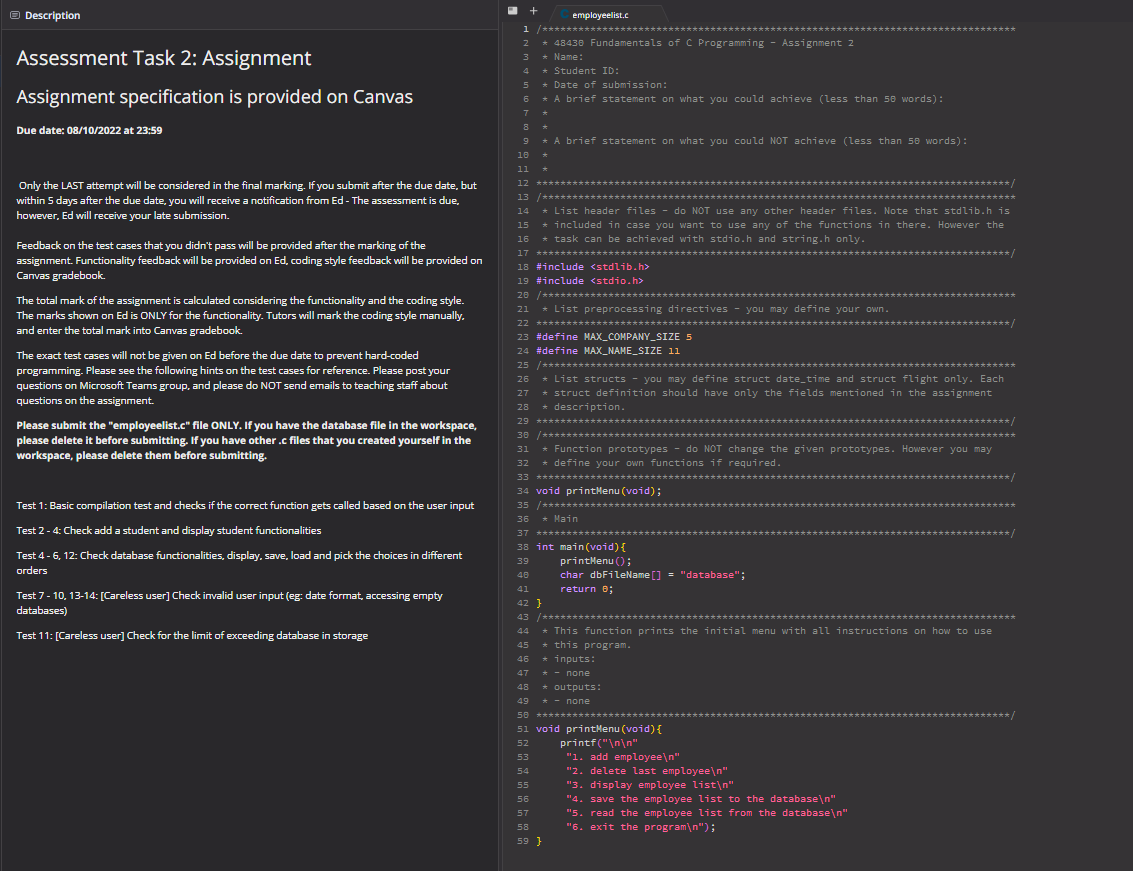Click the 'Test 2 - 4: Check add a student' hint
Image resolution: width=1133 pixels, height=871 pixels.
(x=169, y=531)
